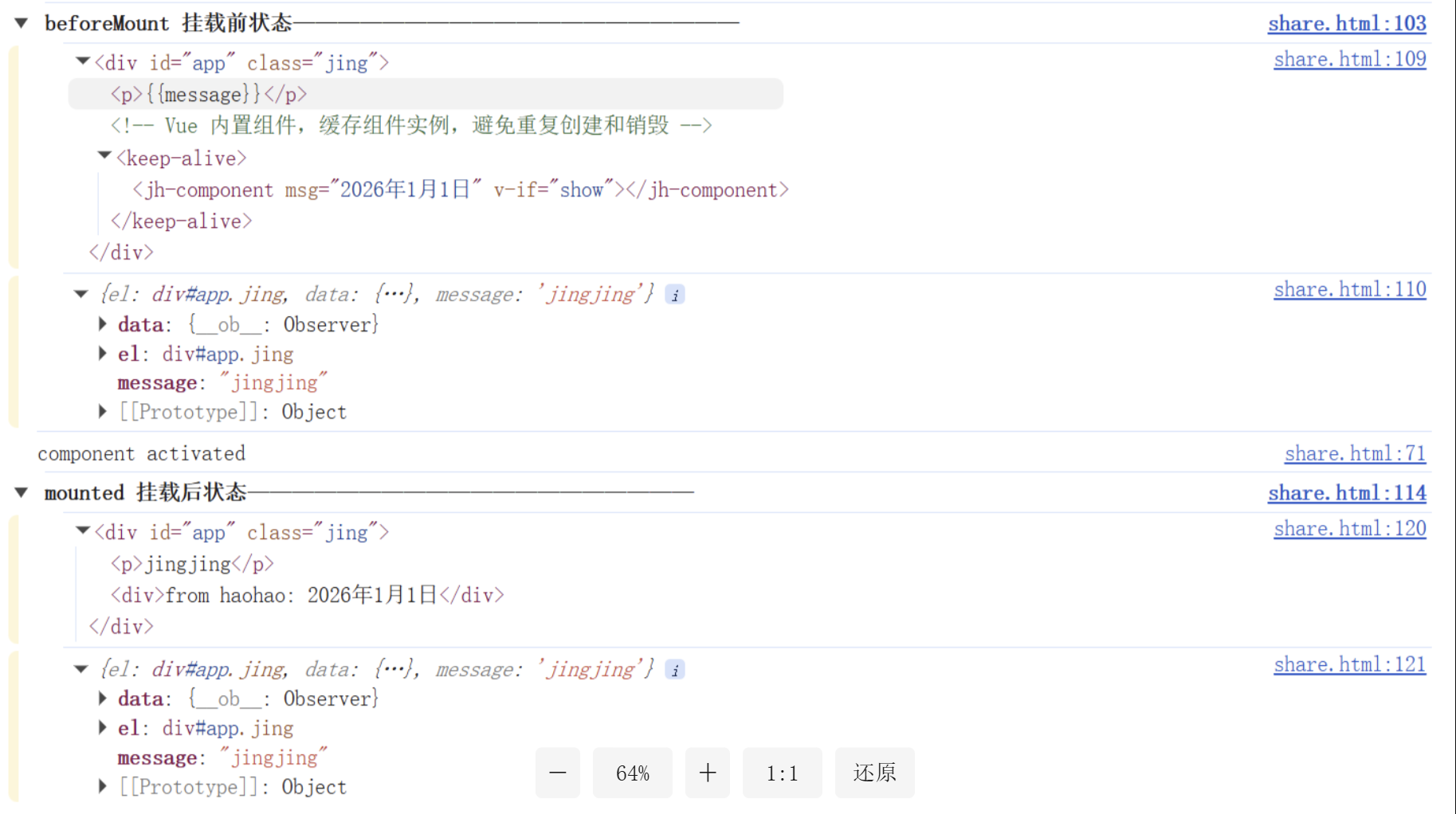Open source link share.html:110
The image size is (1456, 814).
1350,289
